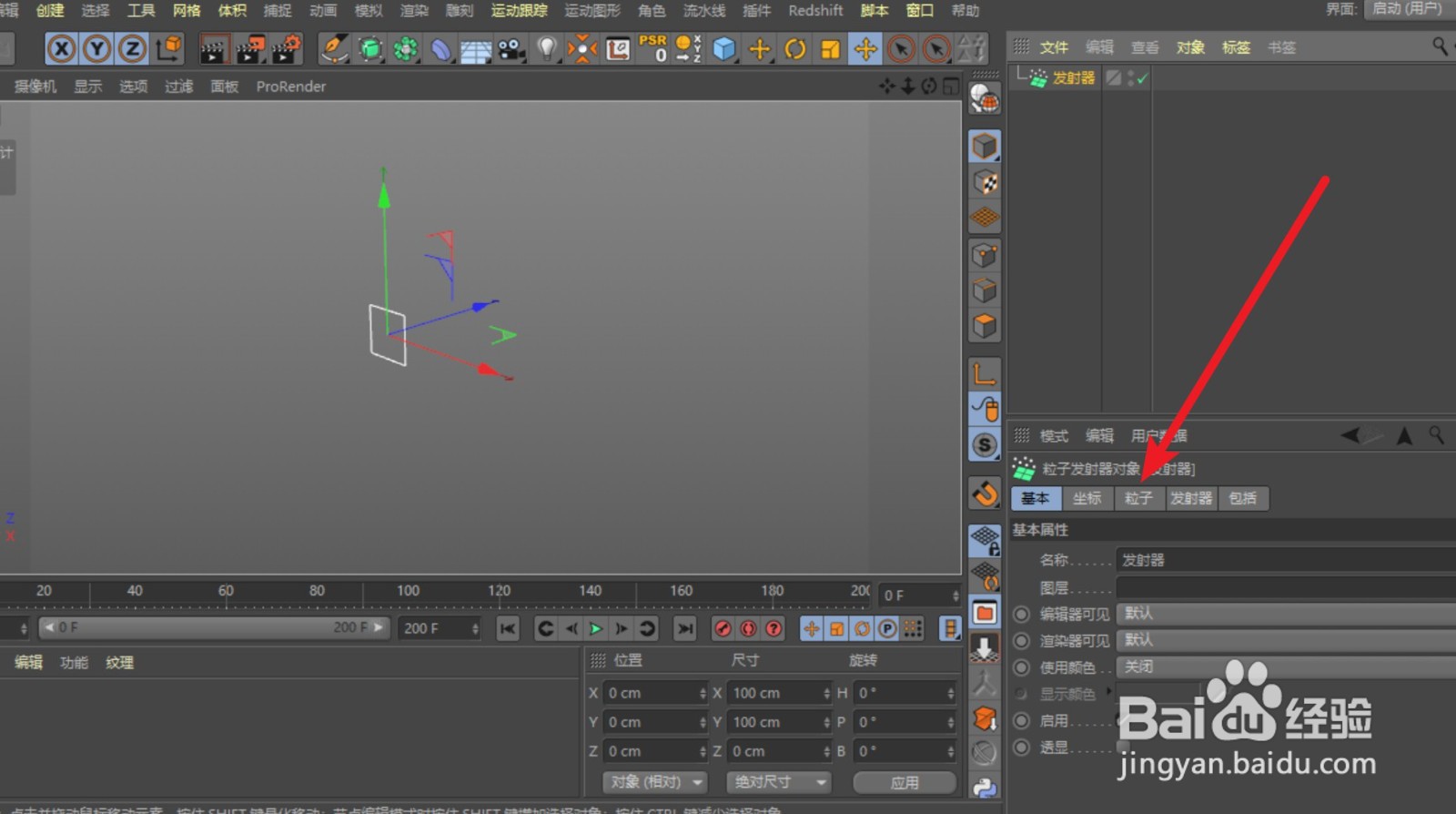The height and width of the screenshot is (814, 1456).
Task: Toggle the X axis lock
Action: coord(61,48)
